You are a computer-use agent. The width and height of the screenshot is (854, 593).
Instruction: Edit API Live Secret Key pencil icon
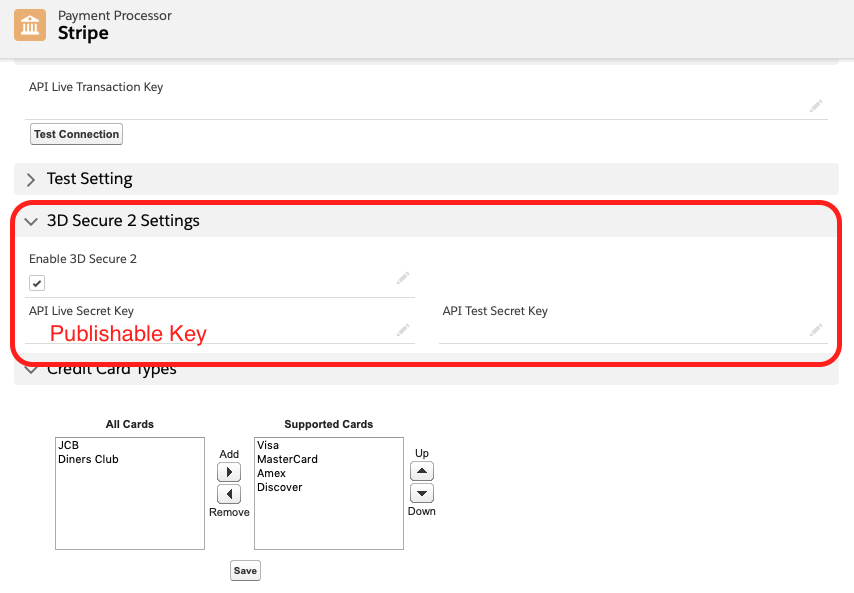[402, 330]
